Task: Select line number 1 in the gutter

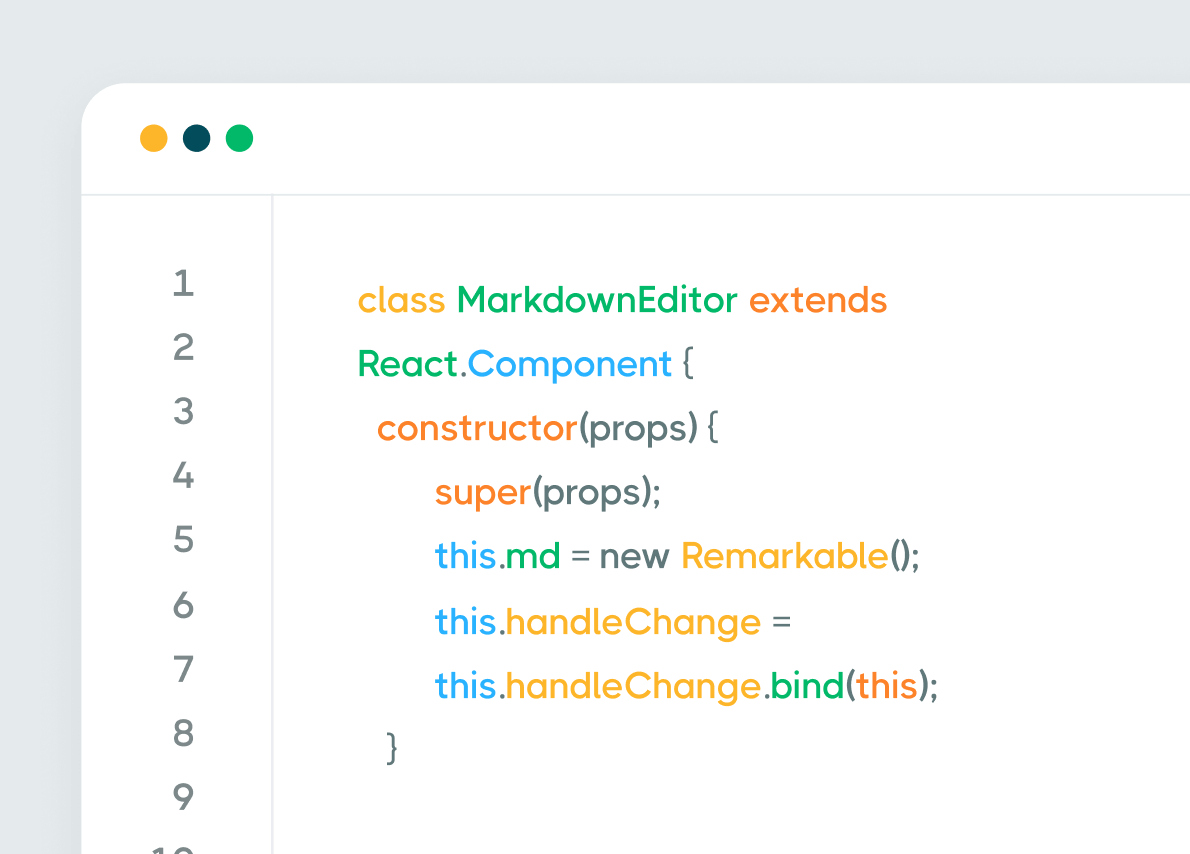Action: pyautogui.click(x=183, y=284)
